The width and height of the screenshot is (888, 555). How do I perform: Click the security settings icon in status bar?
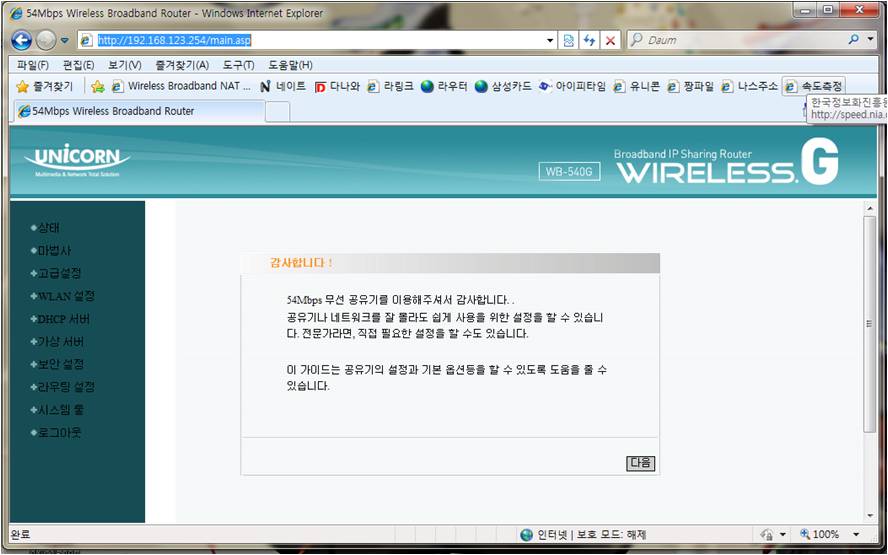(x=767, y=534)
